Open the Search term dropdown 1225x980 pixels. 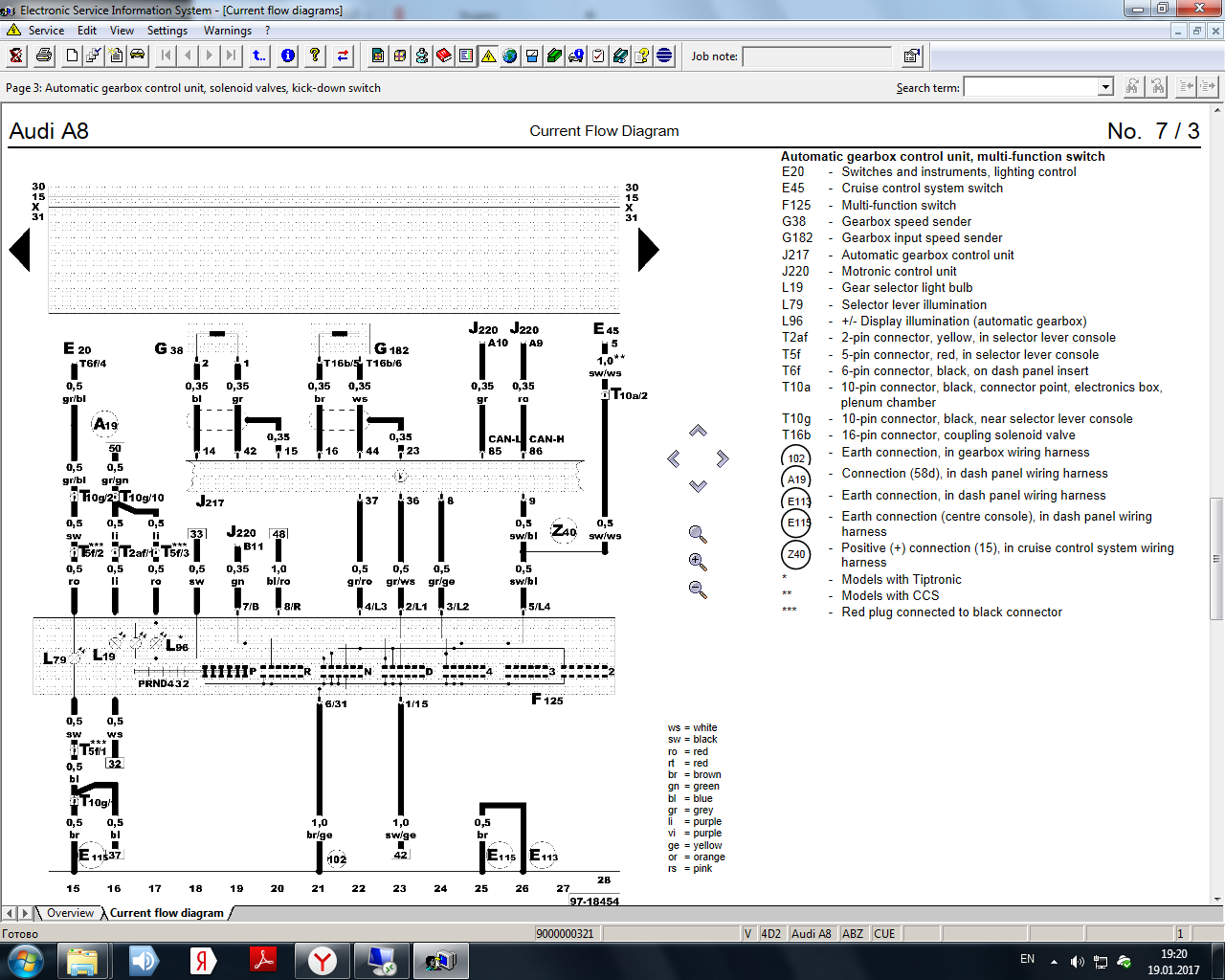1105,87
